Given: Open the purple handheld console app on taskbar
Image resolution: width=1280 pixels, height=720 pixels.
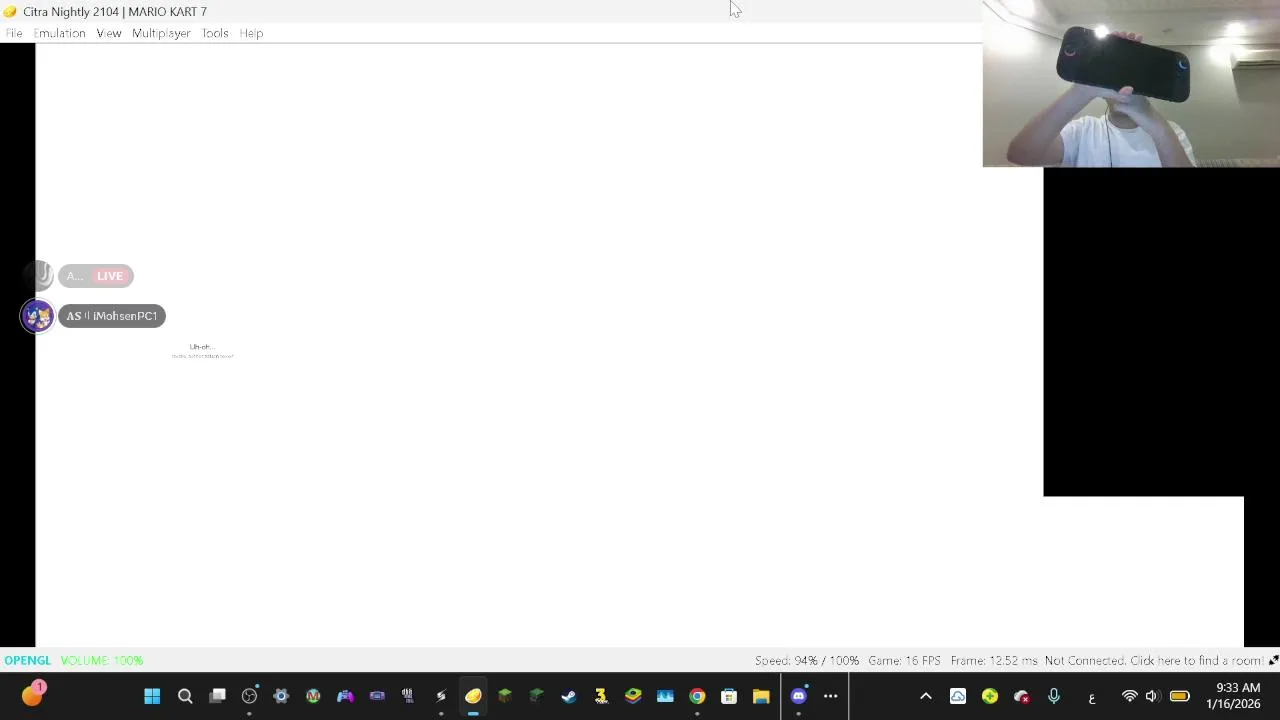Looking at the screenshot, I should tap(377, 696).
